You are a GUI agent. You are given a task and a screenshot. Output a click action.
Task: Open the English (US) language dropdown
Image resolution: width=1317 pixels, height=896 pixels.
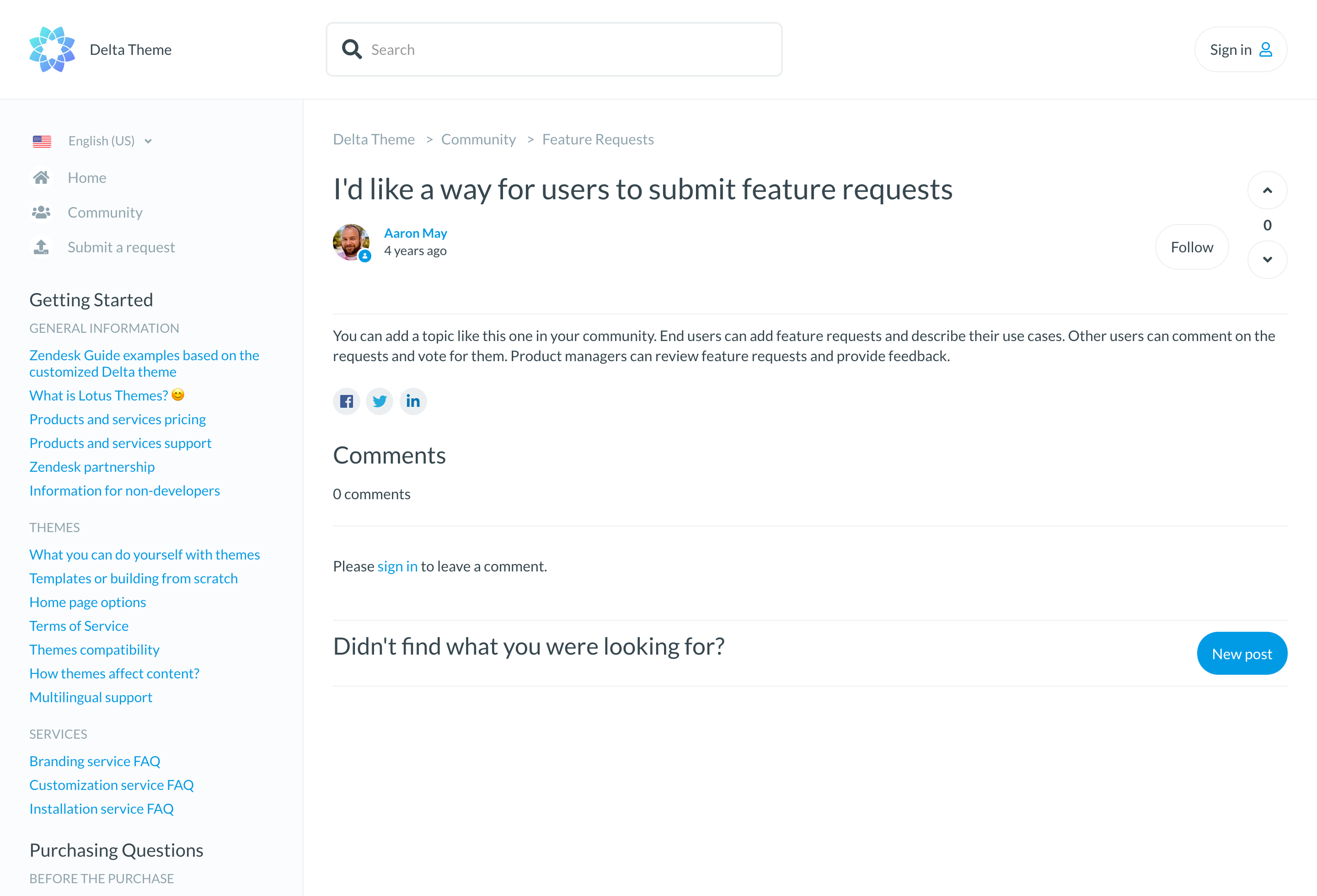(x=110, y=141)
